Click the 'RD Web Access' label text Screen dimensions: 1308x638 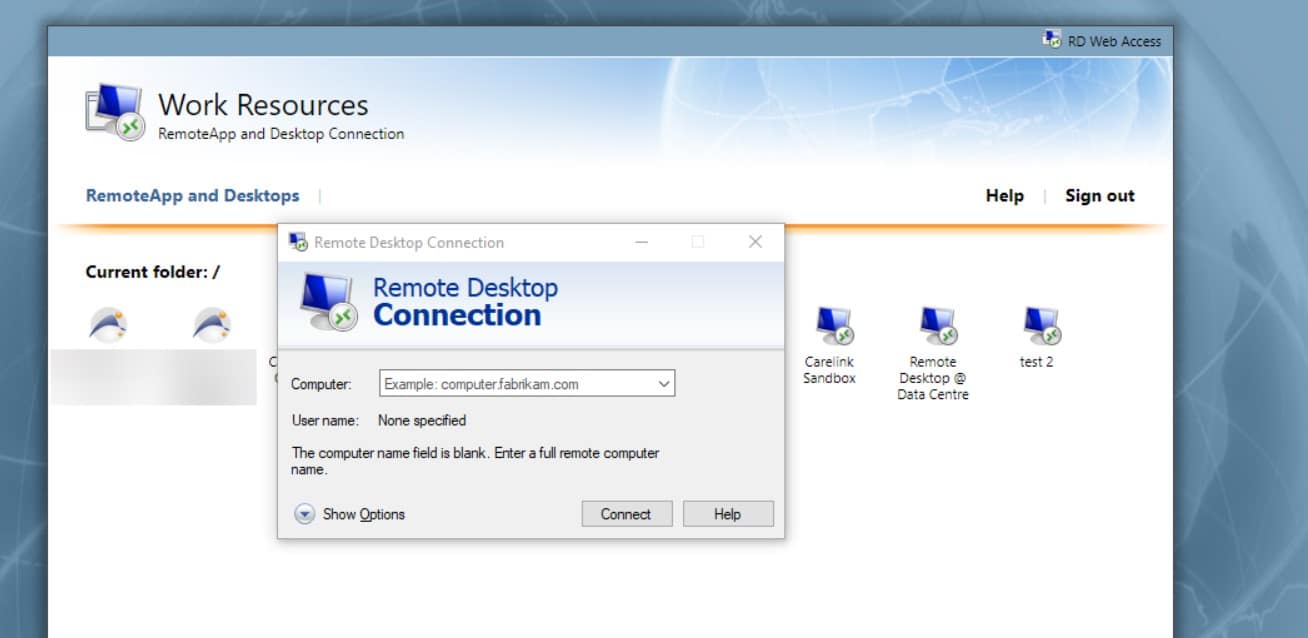tap(1114, 41)
